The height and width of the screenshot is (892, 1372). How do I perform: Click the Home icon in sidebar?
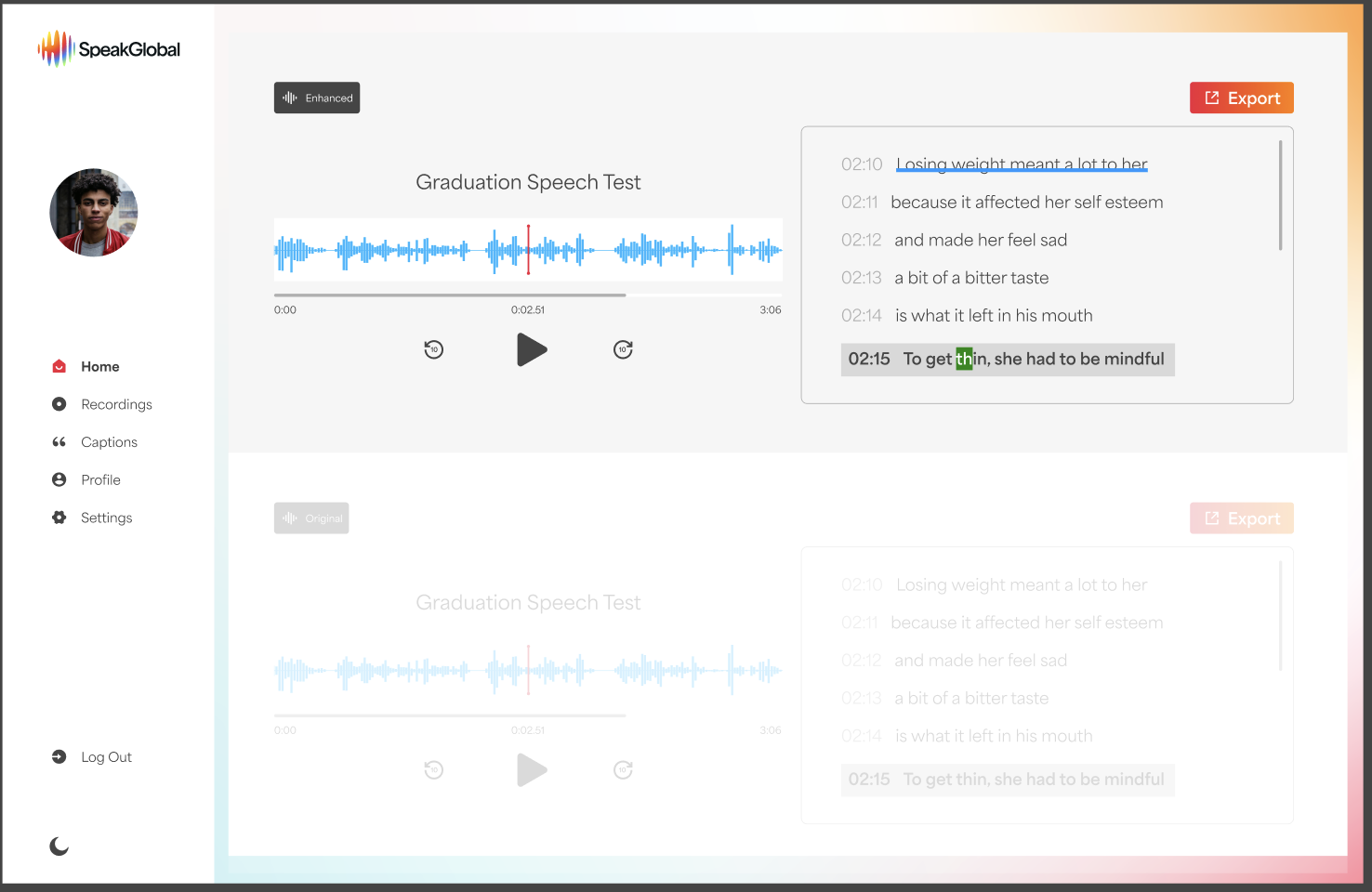click(59, 366)
